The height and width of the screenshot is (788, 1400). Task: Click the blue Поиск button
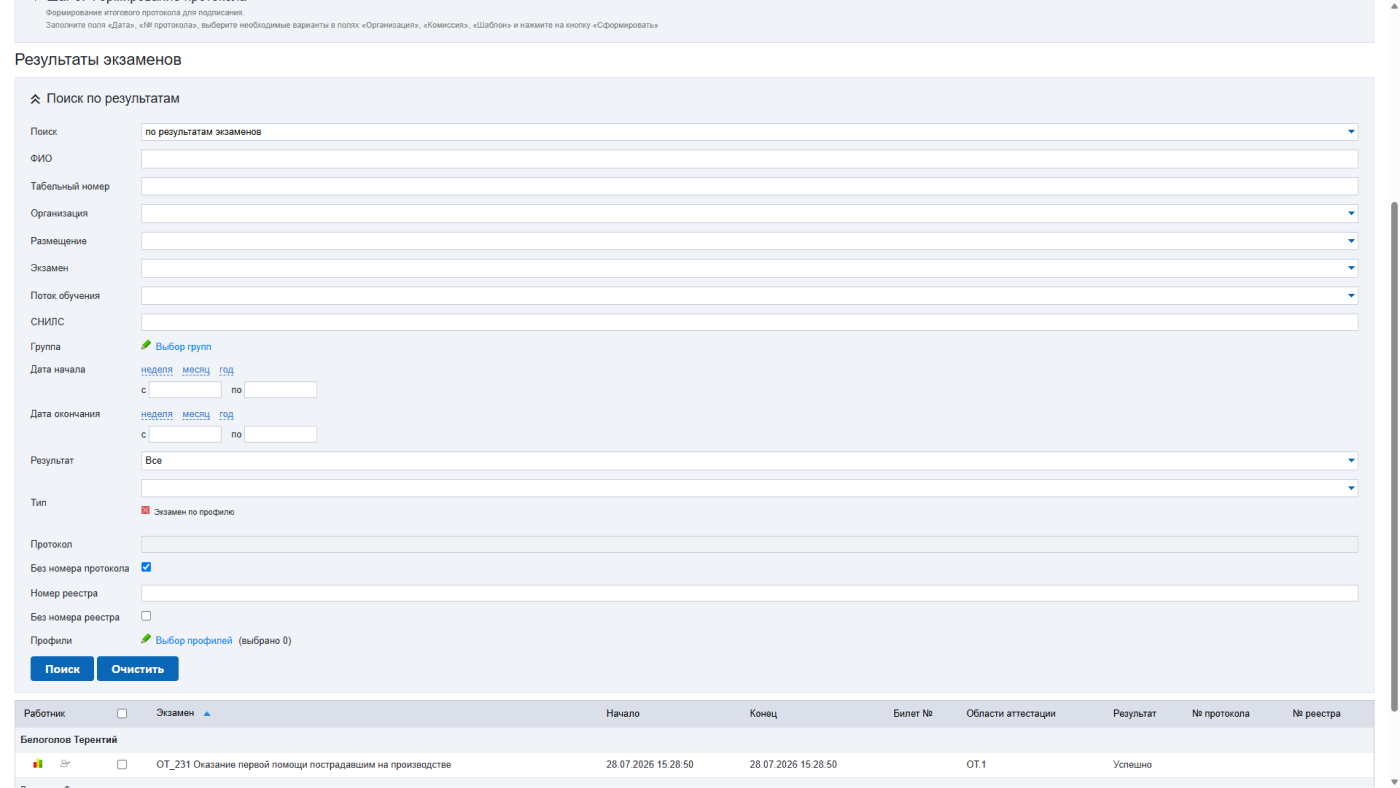coord(62,669)
